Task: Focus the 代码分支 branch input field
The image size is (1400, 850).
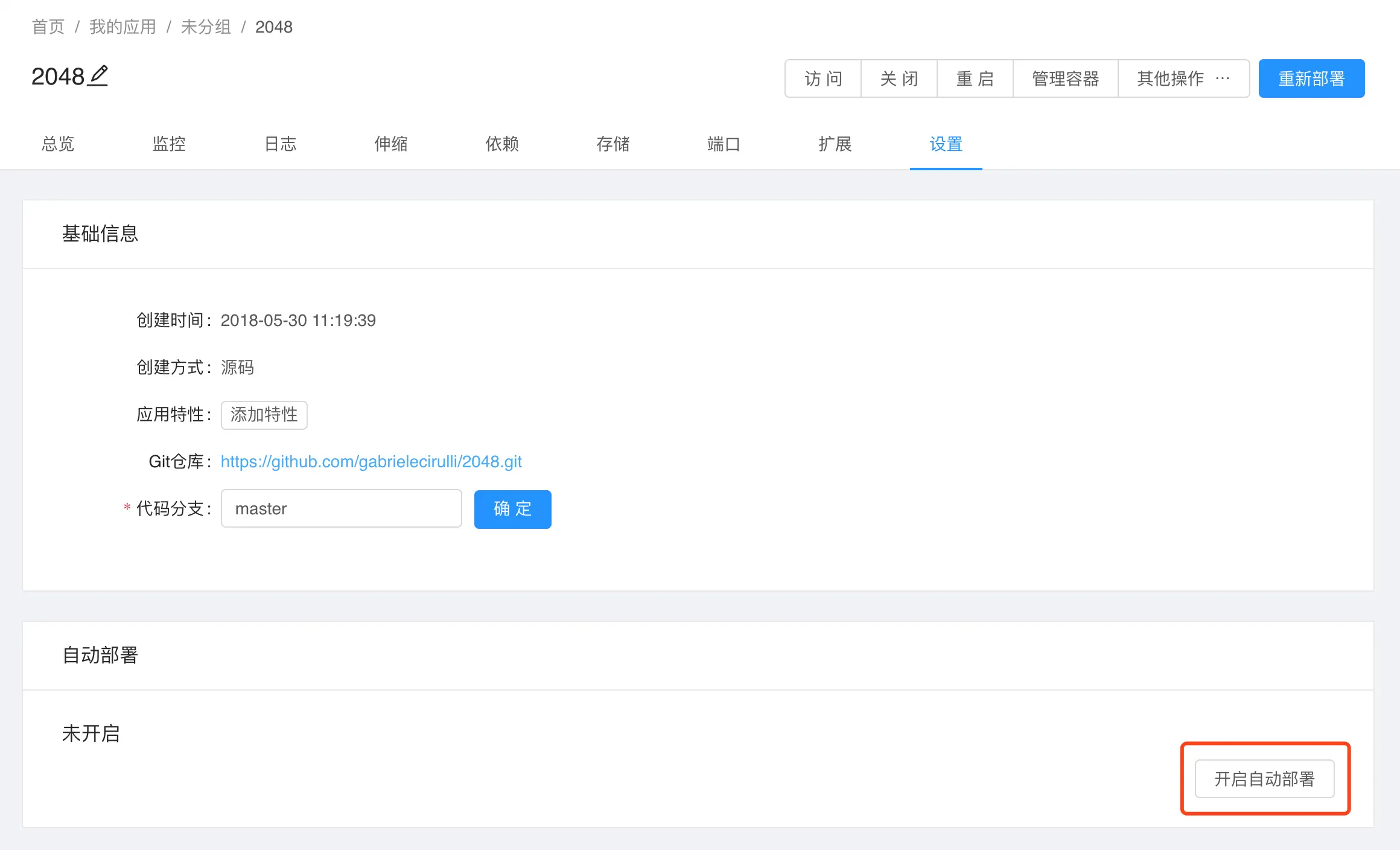Action: click(341, 509)
